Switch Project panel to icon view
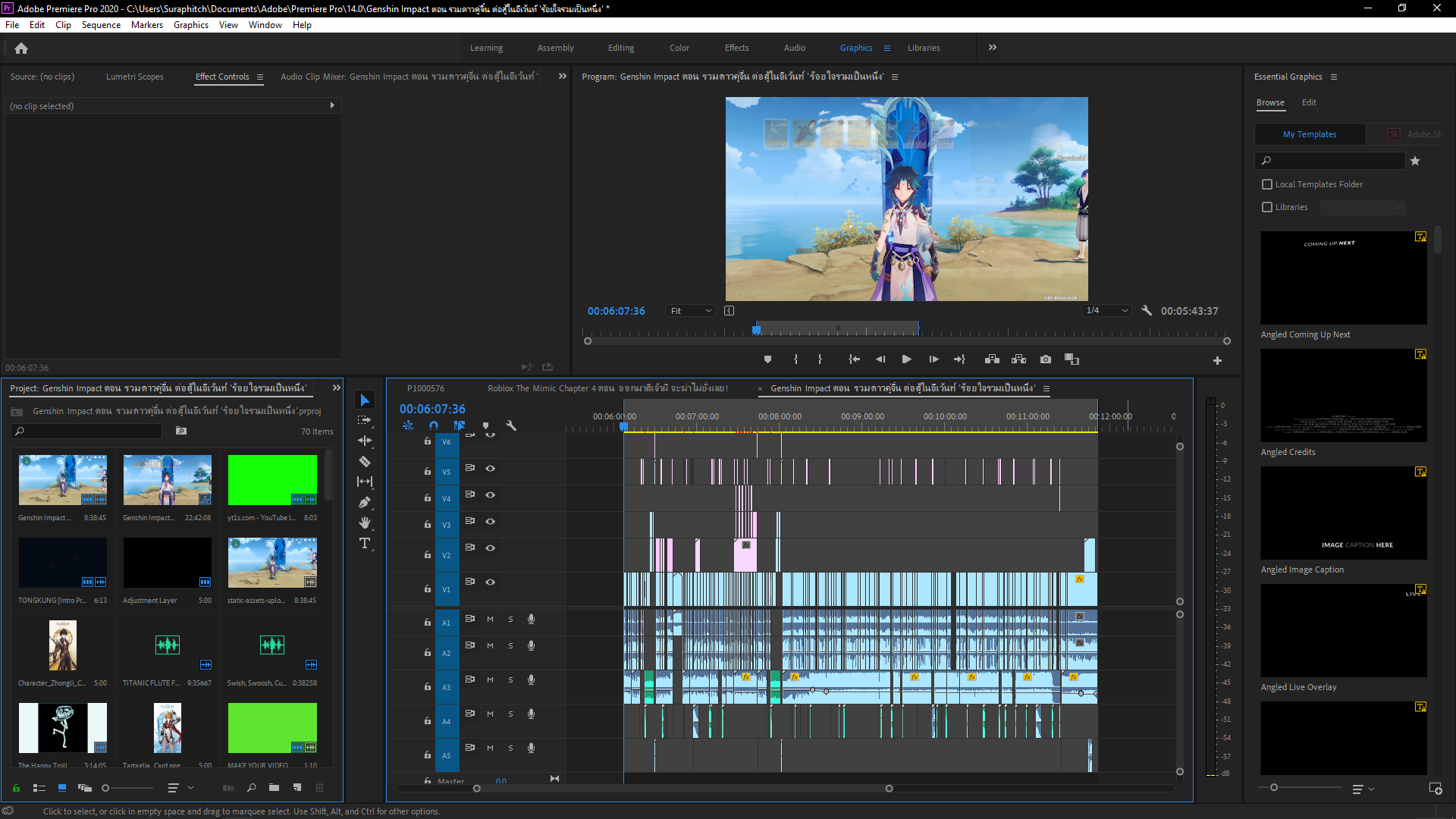The width and height of the screenshot is (1456, 819). point(62,788)
